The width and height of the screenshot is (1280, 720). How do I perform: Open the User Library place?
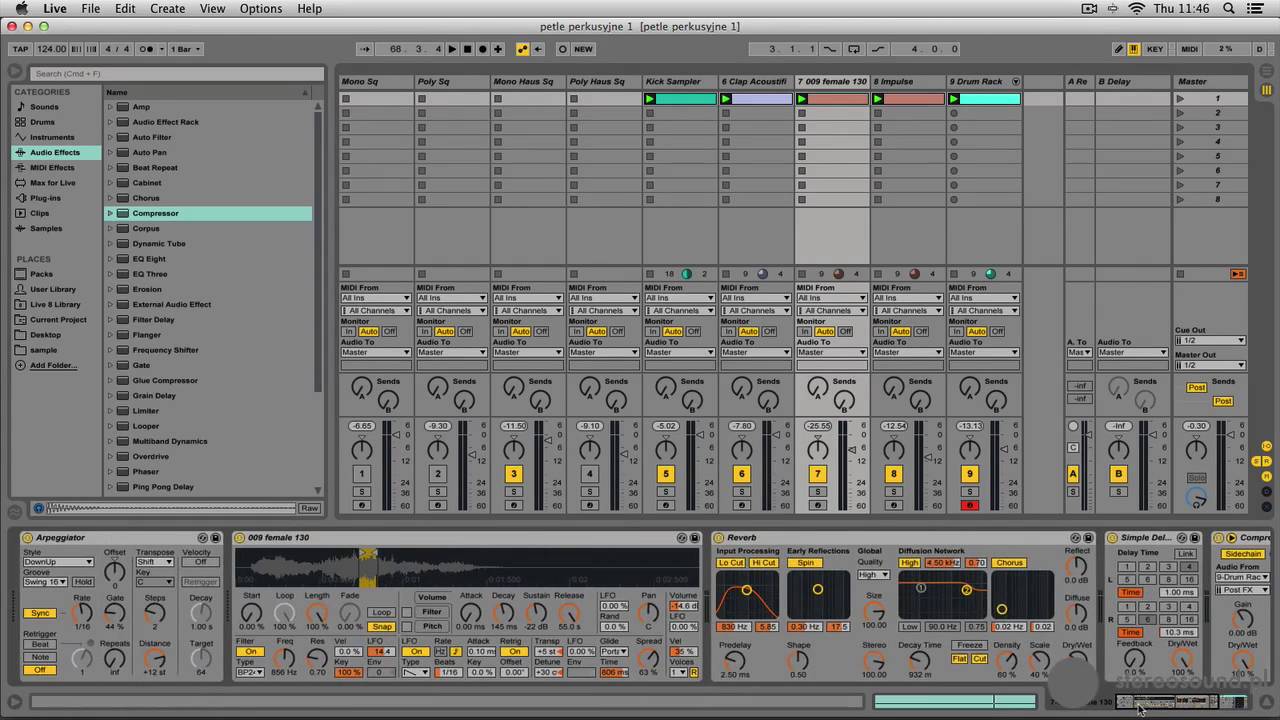tap(52, 289)
